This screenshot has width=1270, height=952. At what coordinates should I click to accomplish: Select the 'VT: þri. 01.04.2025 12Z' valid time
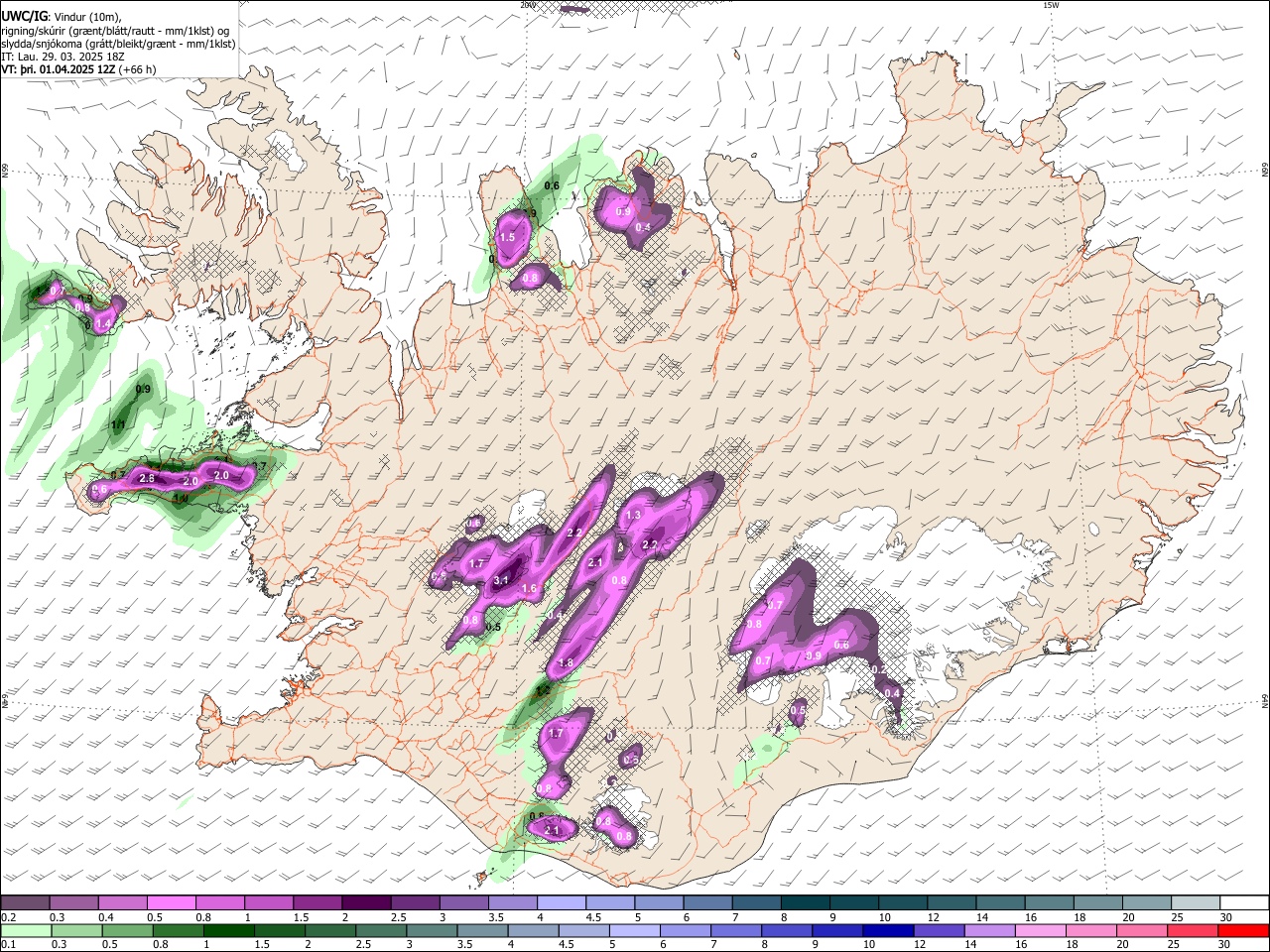(x=59, y=69)
